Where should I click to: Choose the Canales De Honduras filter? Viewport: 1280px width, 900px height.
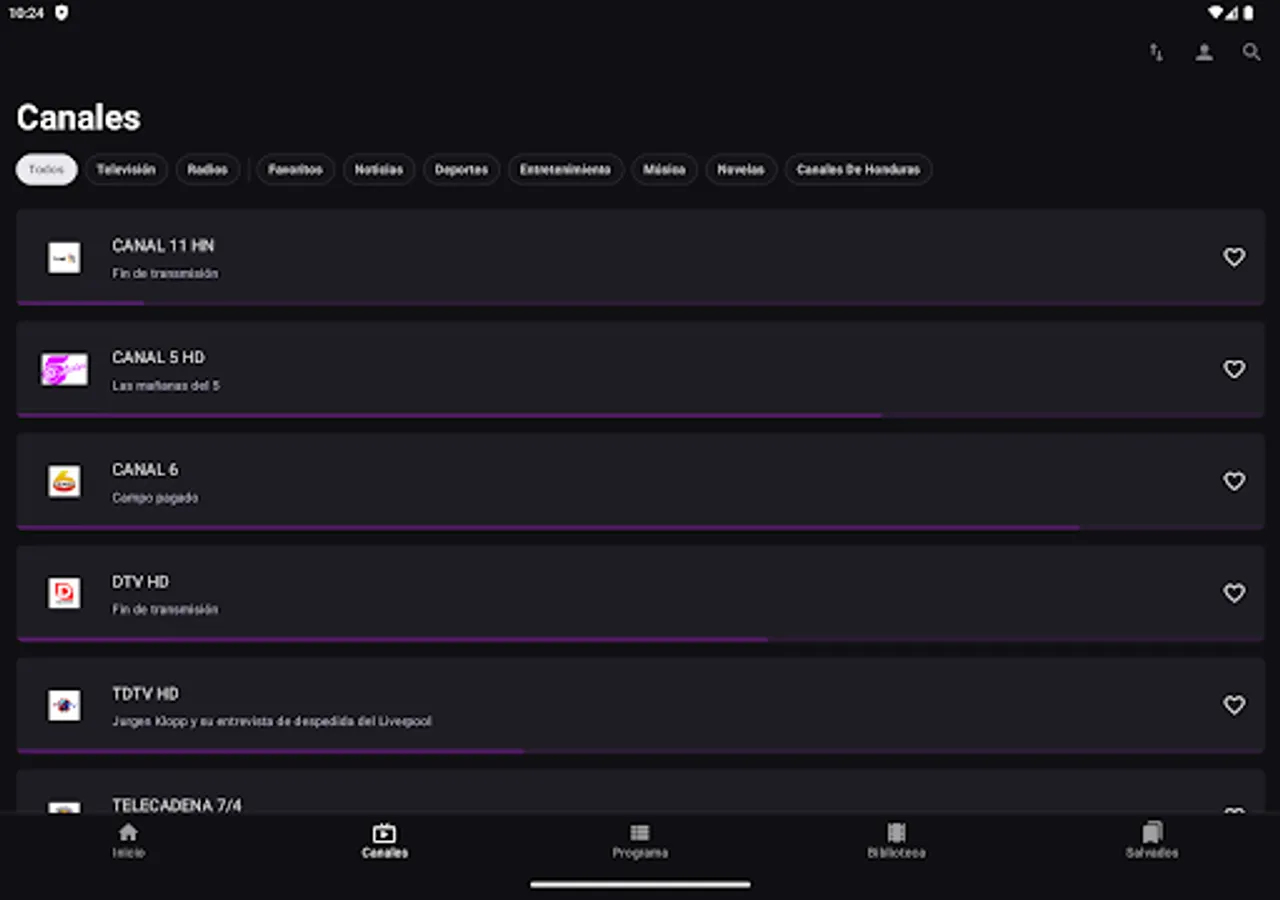[858, 169]
